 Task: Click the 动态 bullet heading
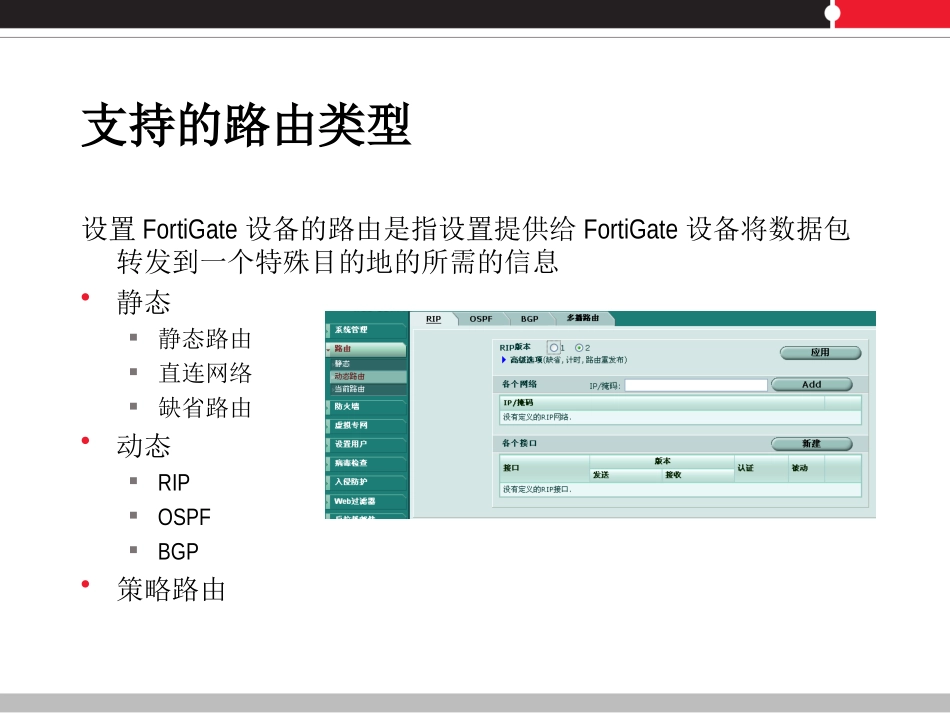[x=144, y=446]
